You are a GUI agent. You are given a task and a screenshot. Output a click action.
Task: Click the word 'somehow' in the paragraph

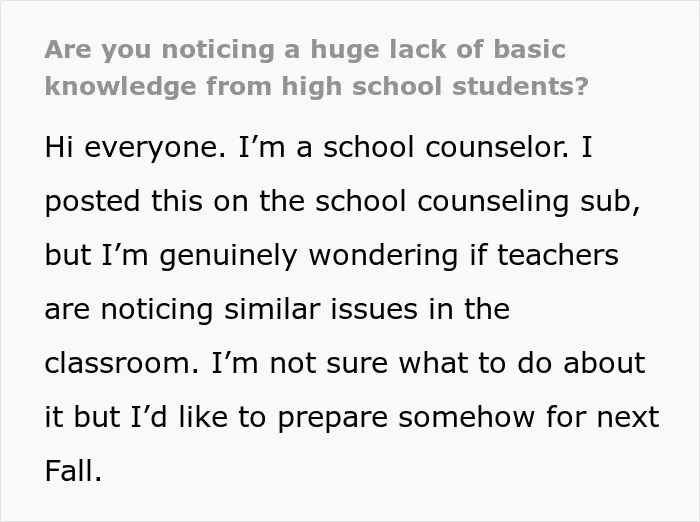click(x=467, y=417)
